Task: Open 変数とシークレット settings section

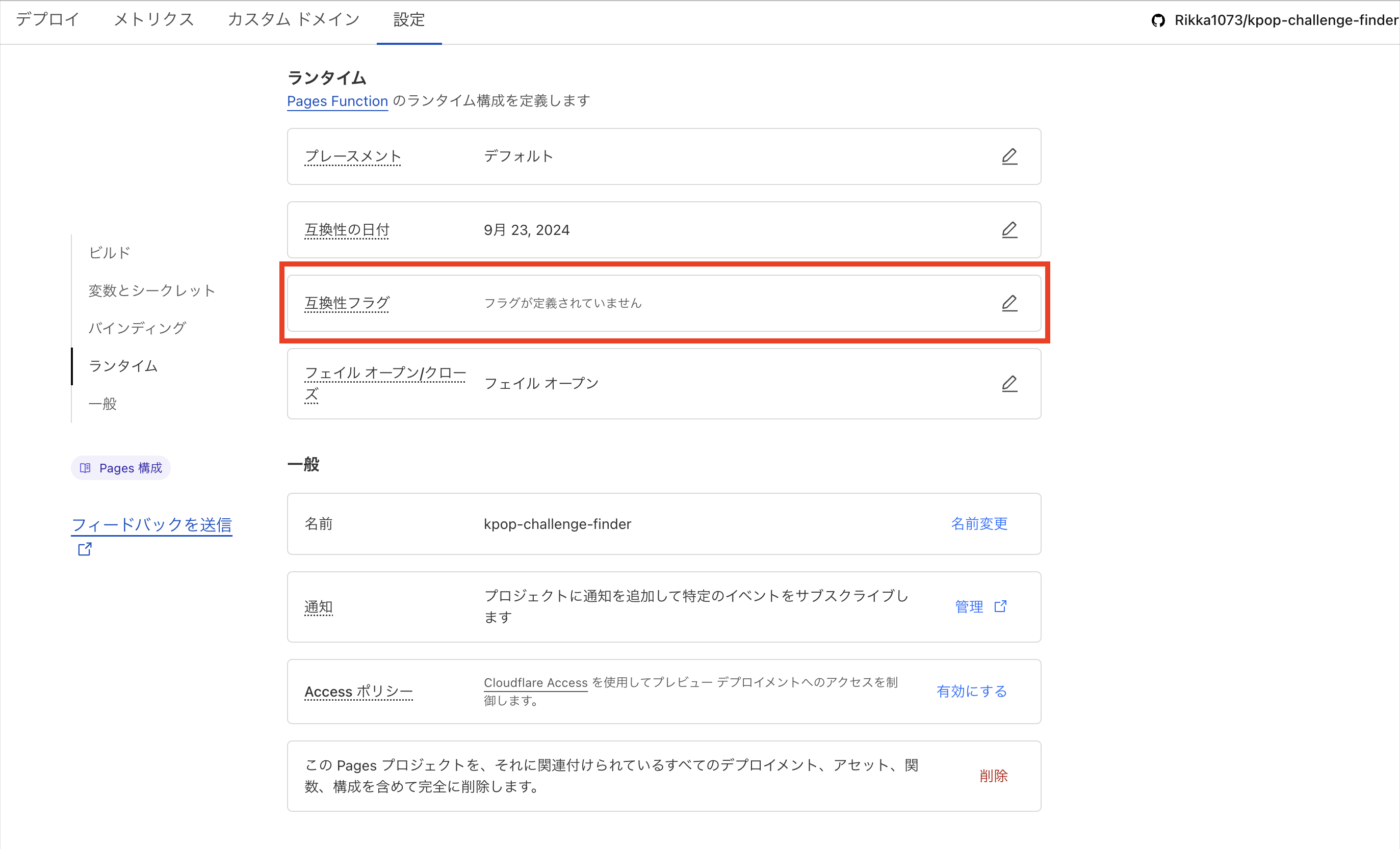Action: point(151,290)
